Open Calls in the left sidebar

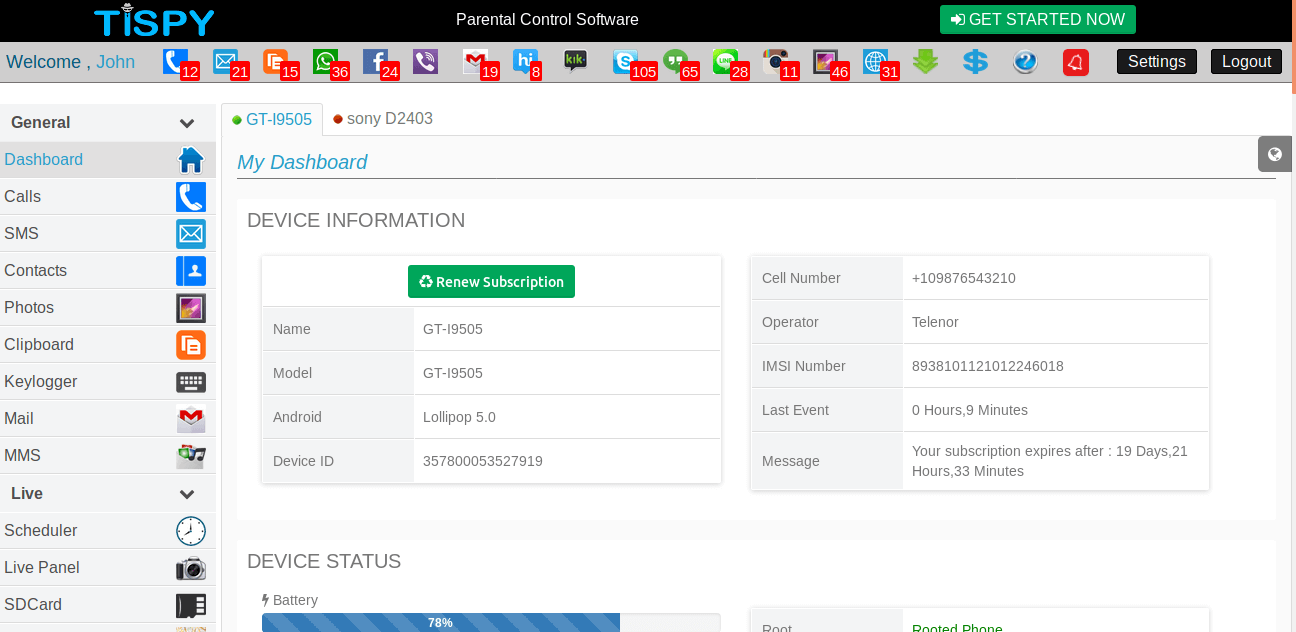click(x=108, y=197)
